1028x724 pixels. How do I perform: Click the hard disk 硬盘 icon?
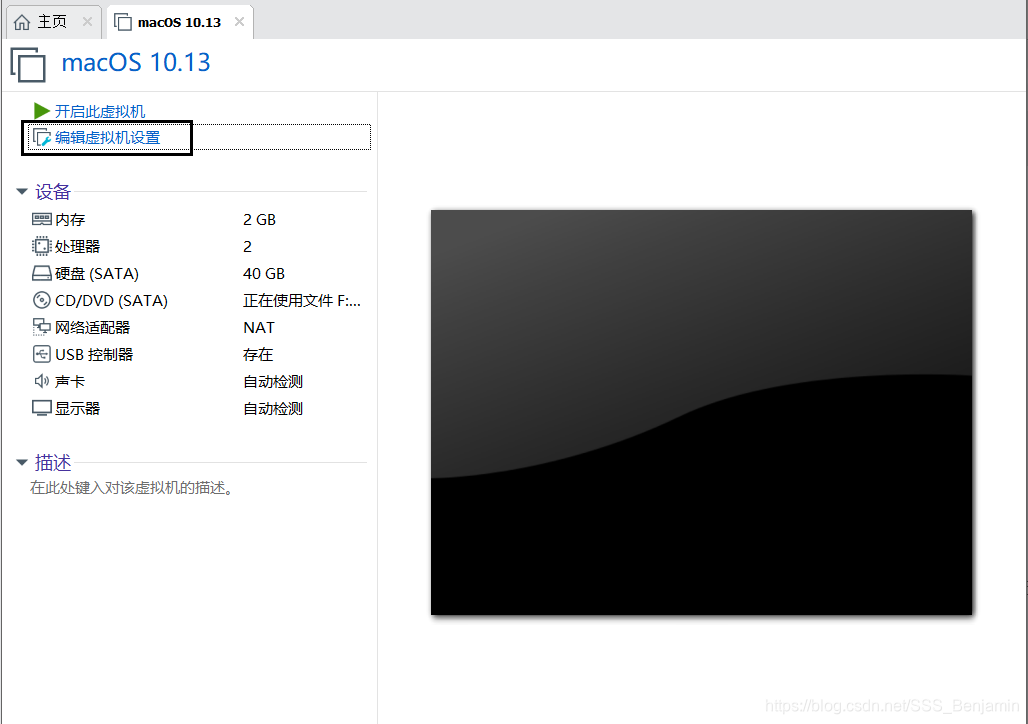(x=41, y=273)
